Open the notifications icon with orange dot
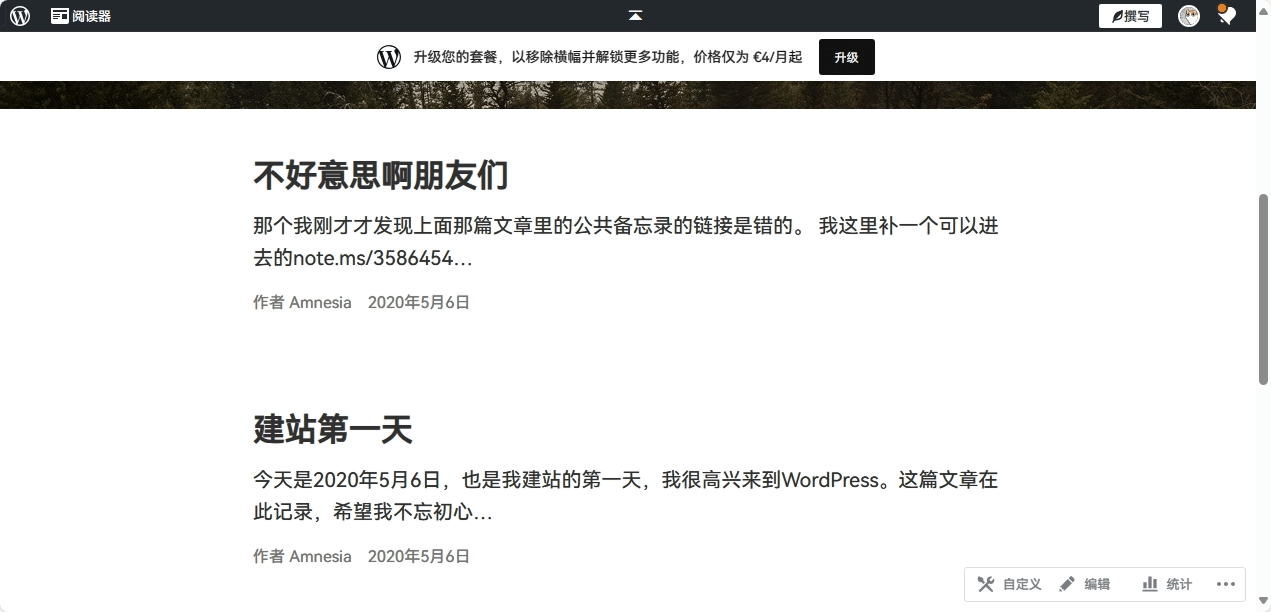The height and width of the screenshot is (612, 1271). pyautogui.click(x=1226, y=15)
